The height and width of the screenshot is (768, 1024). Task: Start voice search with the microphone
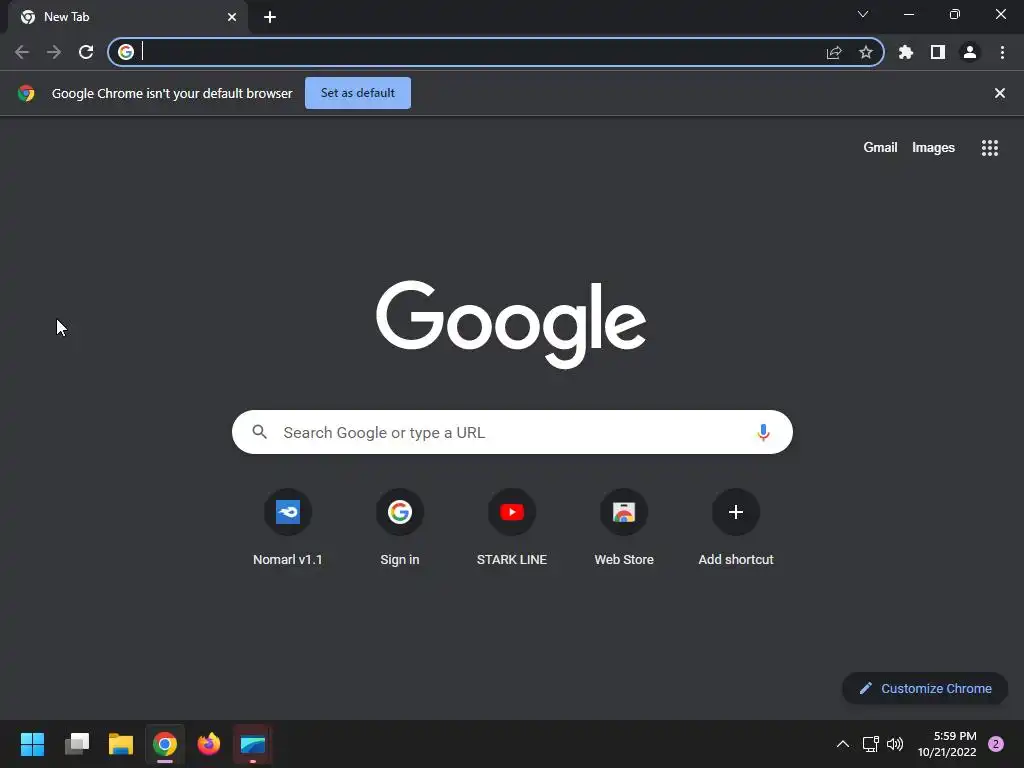763,432
